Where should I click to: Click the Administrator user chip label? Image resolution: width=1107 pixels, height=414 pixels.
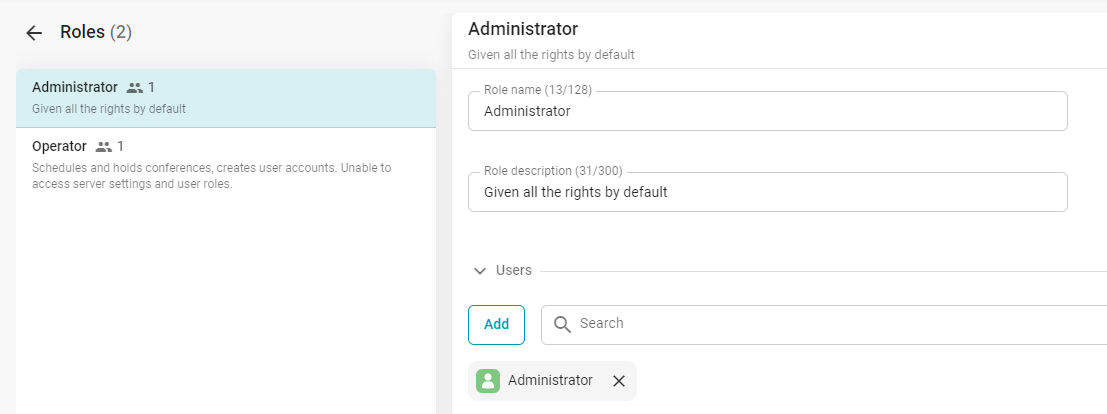coord(550,381)
